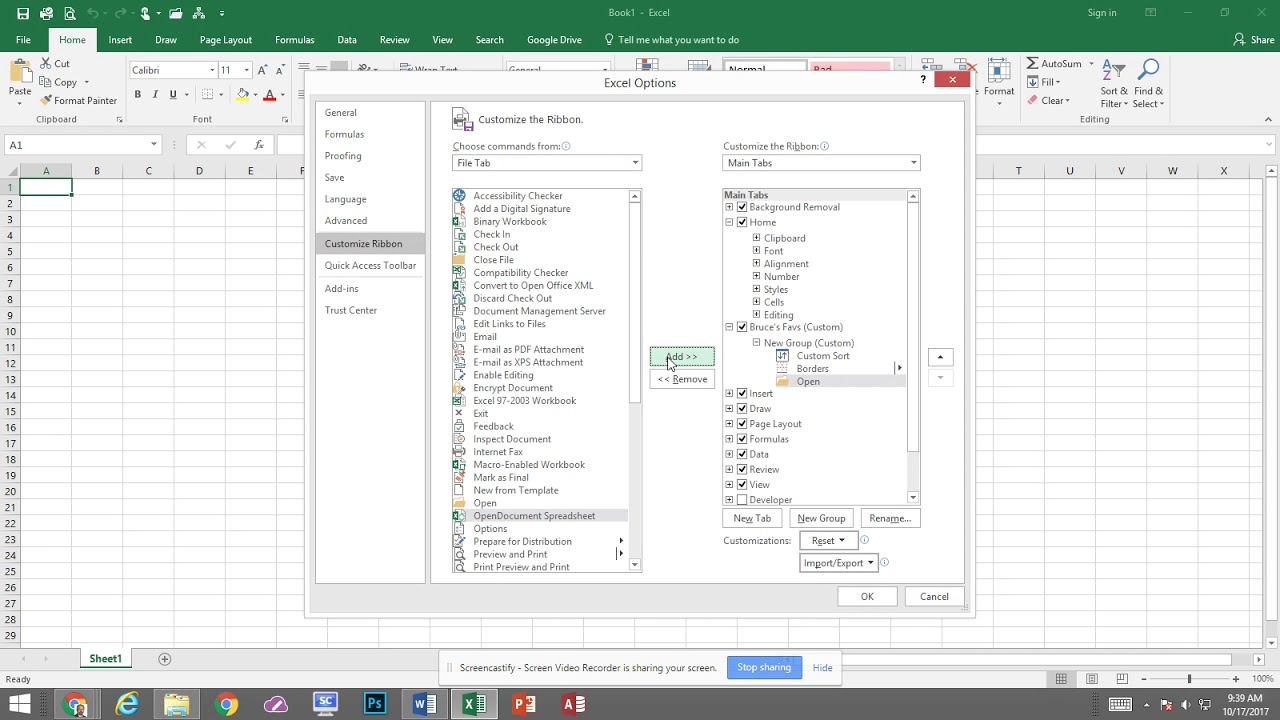Uncheck the Review tab checkbox
Screen dimensions: 1280x720
[742, 469]
